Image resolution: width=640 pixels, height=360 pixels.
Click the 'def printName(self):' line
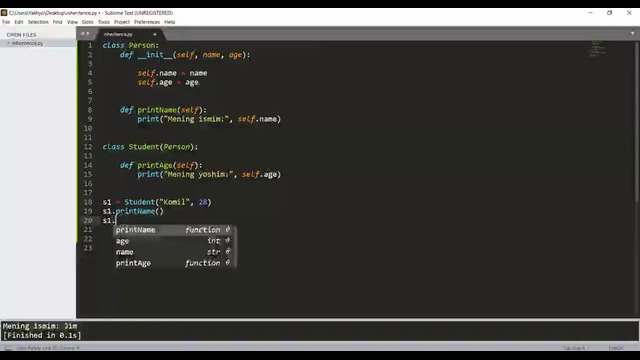[x=163, y=110]
